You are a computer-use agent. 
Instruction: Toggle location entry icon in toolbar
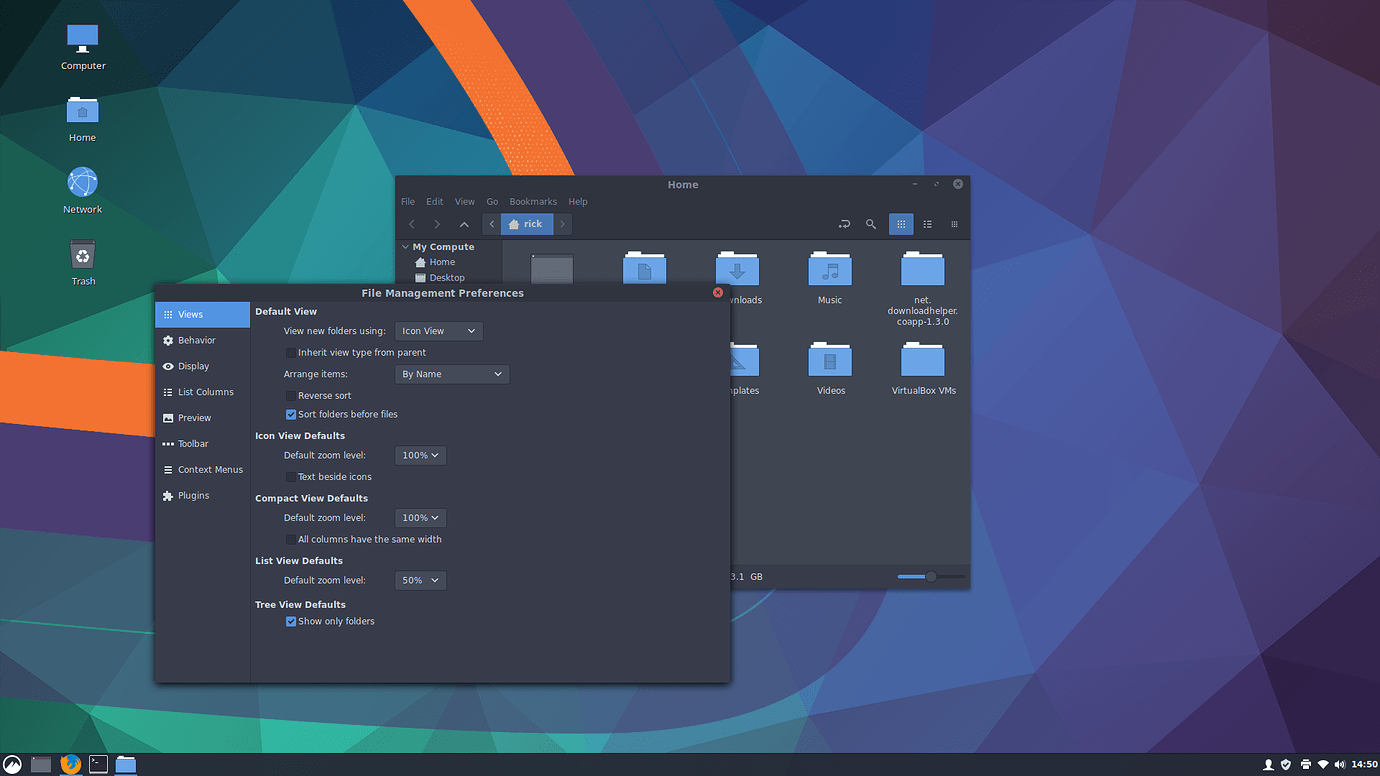tap(844, 224)
